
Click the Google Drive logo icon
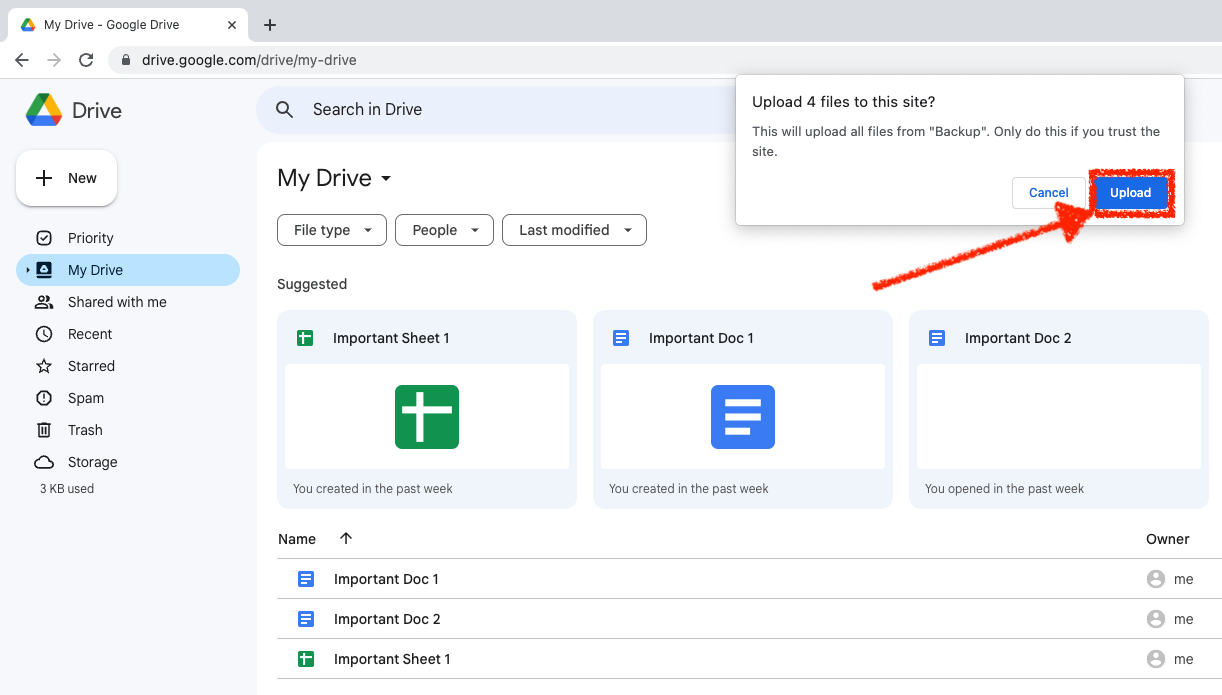point(44,110)
